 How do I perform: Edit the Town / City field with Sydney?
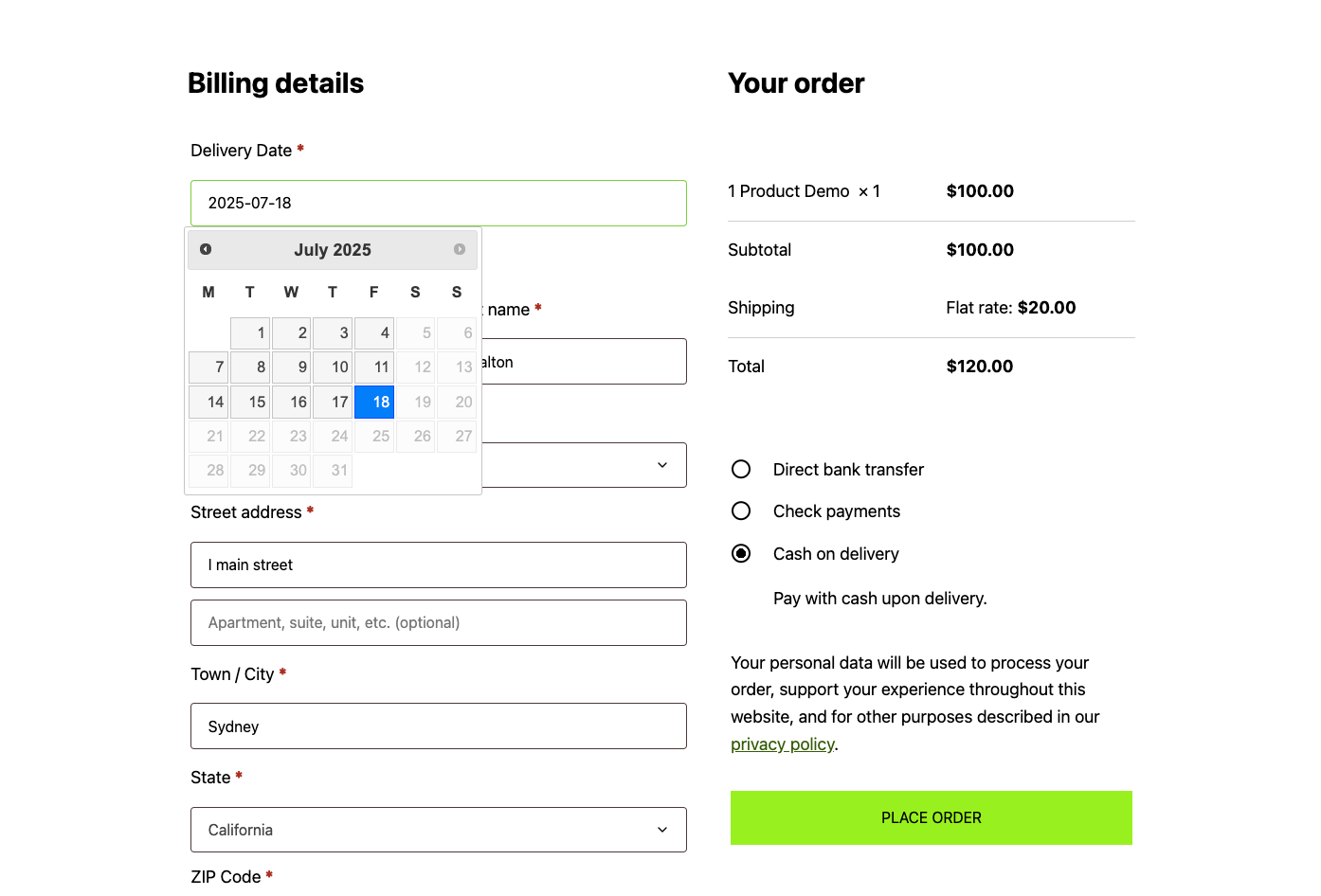pyautogui.click(x=438, y=726)
